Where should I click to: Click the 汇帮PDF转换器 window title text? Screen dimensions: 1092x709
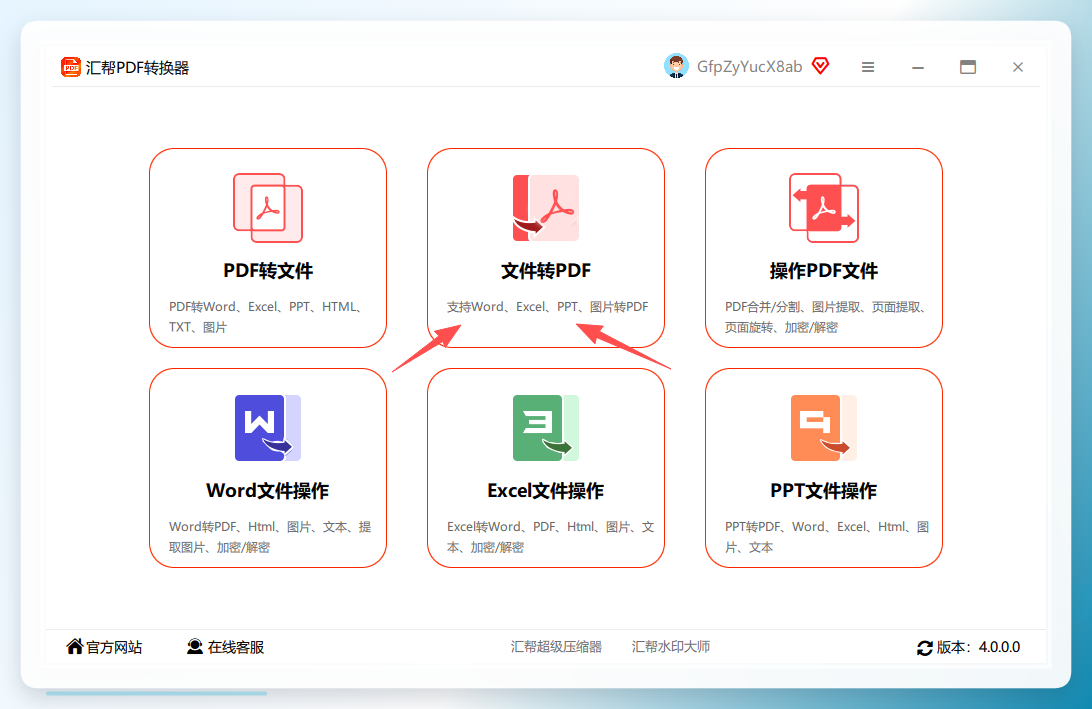coord(137,68)
